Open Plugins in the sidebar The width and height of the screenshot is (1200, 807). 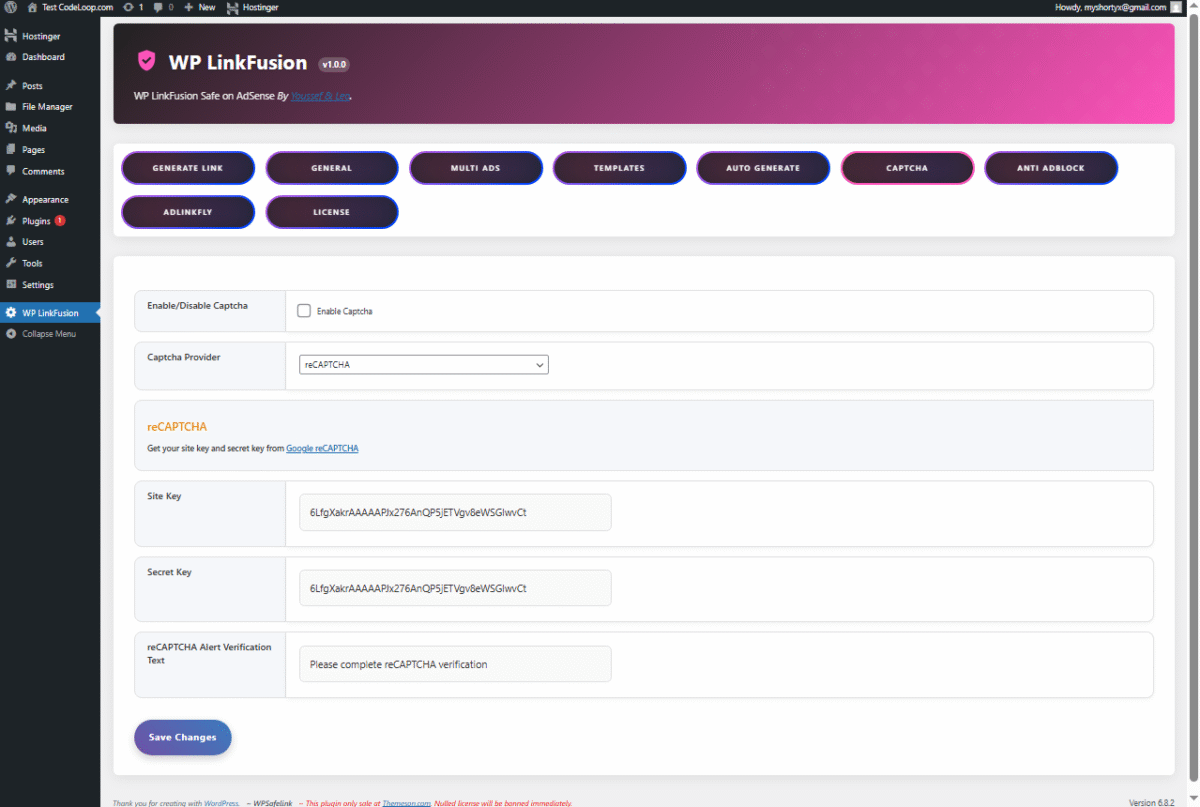pyautogui.click(x=50, y=221)
